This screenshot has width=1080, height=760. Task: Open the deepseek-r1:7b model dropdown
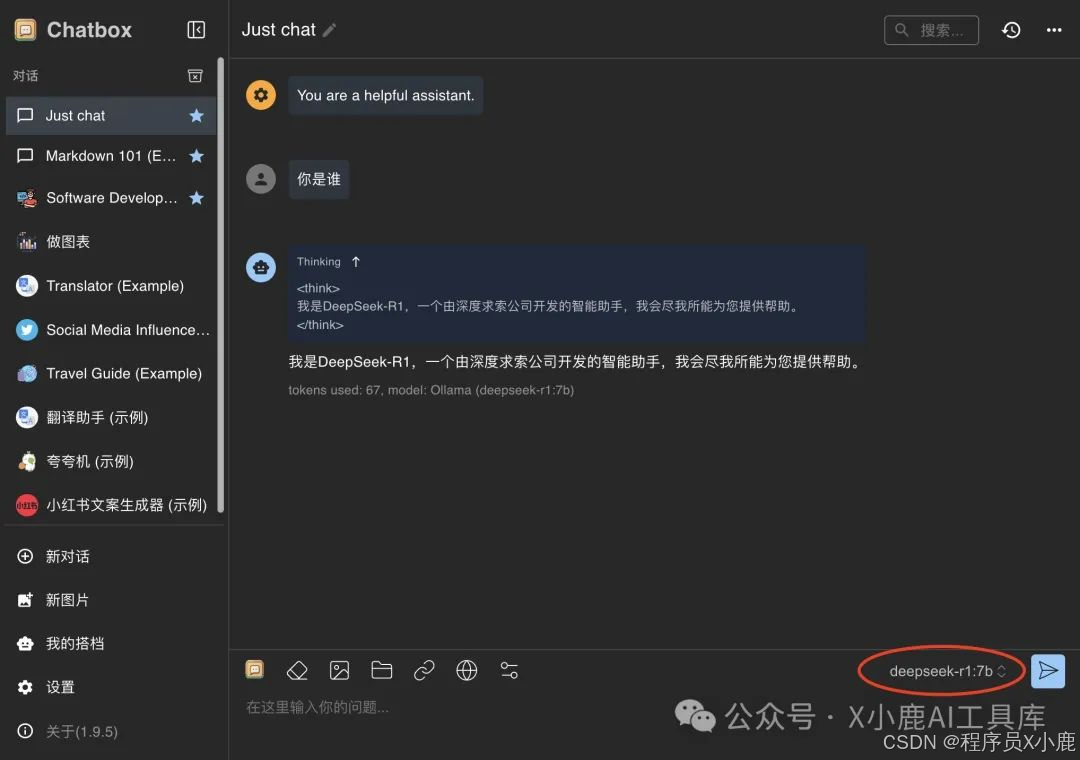click(x=947, y=671)
